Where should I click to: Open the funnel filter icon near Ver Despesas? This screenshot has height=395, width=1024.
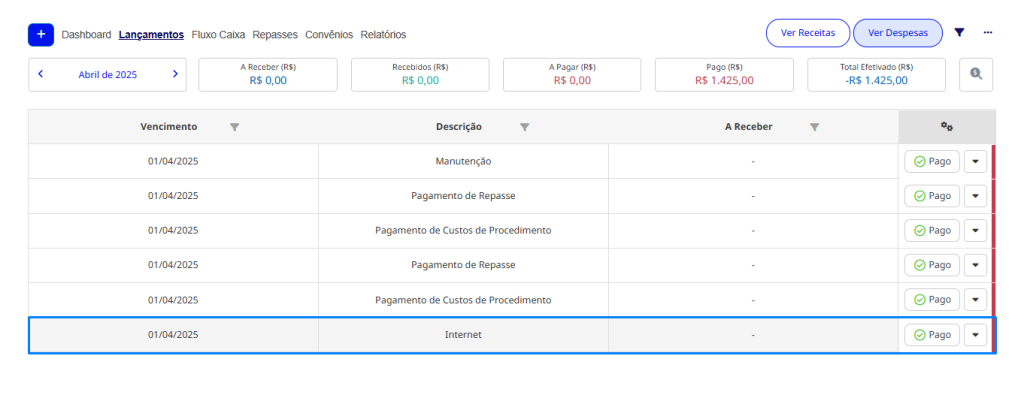[x=959, y=33]
